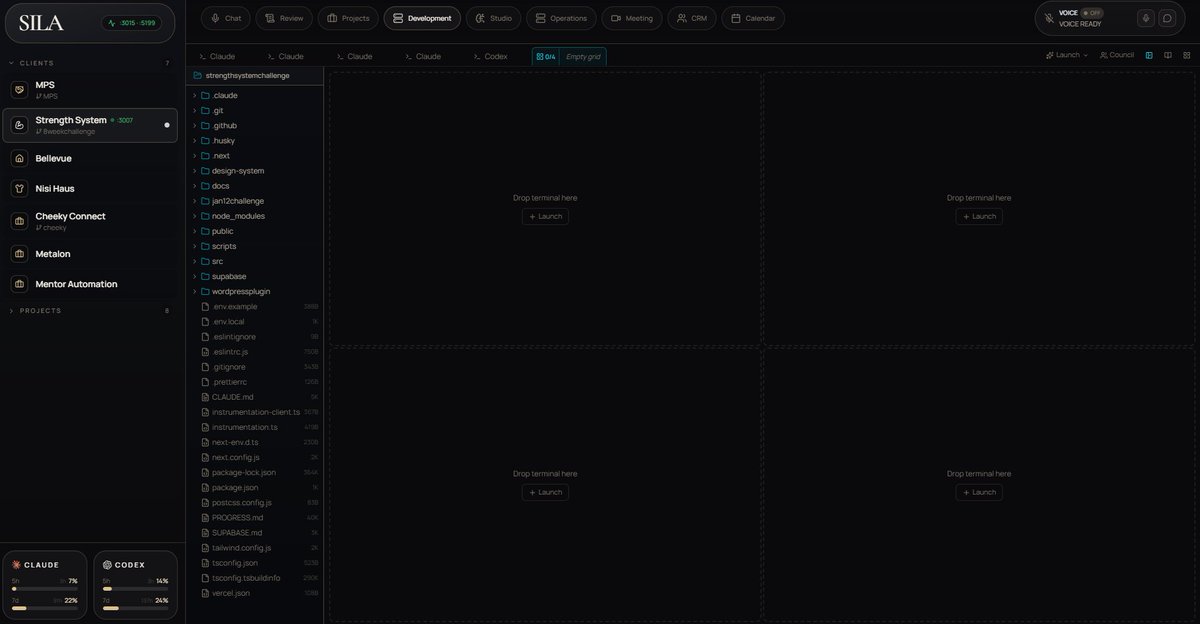Select the 0/4 Empty grid tab
This screenshot has width=1200, height=624.
[x=569, y=56]
